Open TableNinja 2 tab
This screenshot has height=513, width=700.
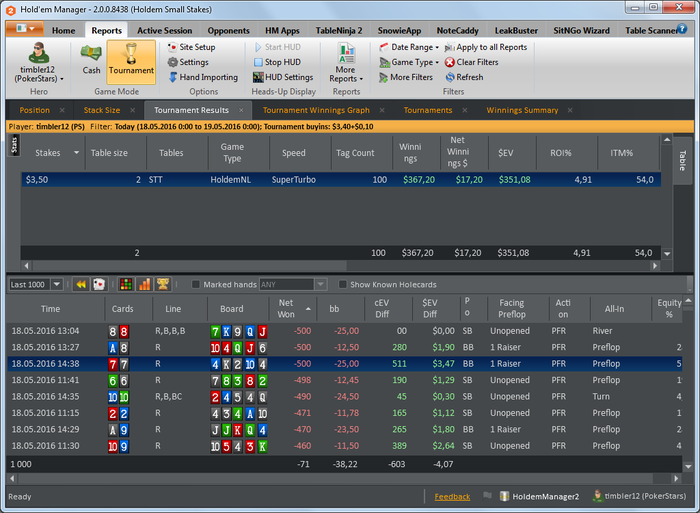click(339, 30)
